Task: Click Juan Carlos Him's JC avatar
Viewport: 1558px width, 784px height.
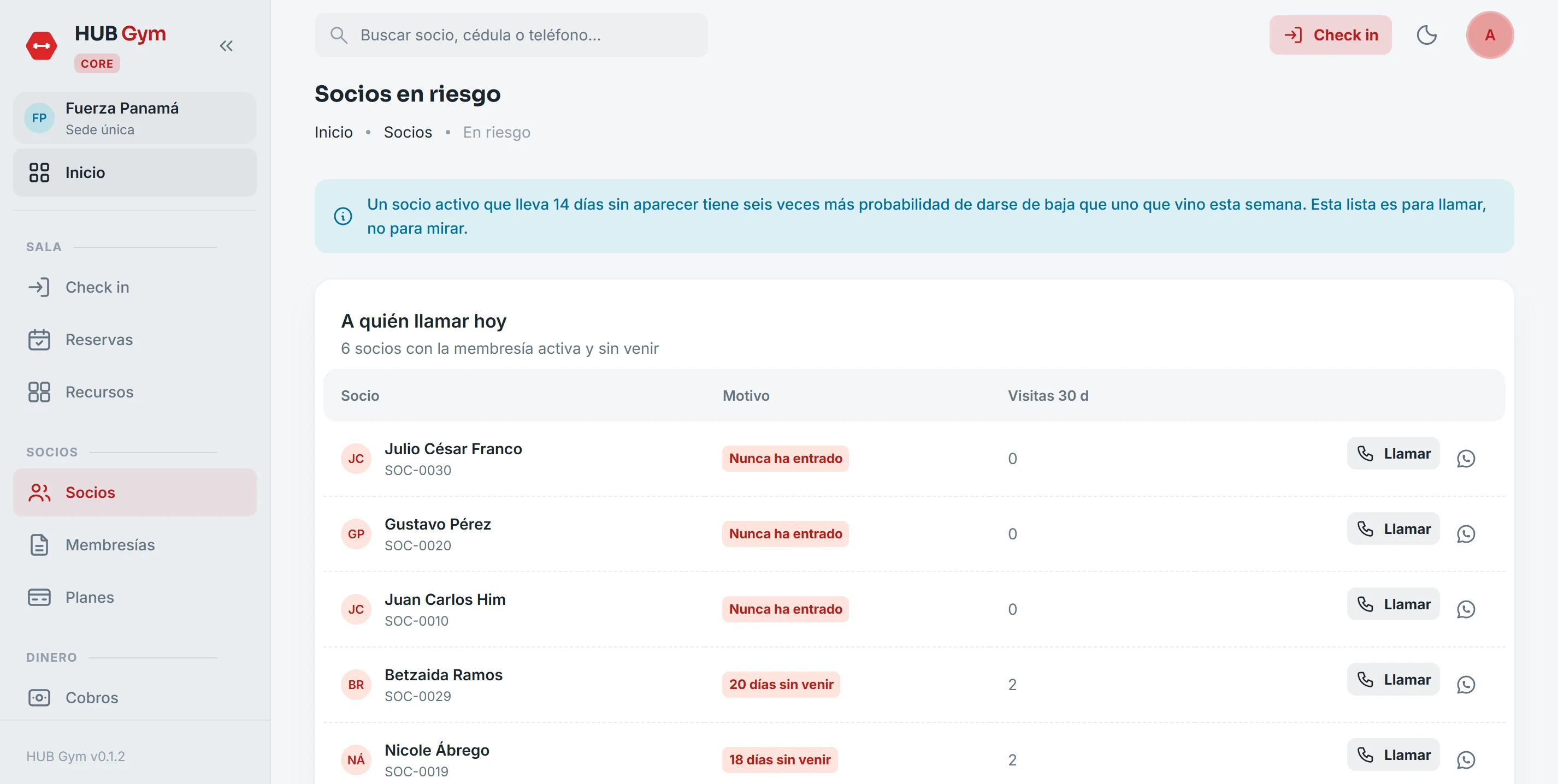Action: (x=356, y=609)
